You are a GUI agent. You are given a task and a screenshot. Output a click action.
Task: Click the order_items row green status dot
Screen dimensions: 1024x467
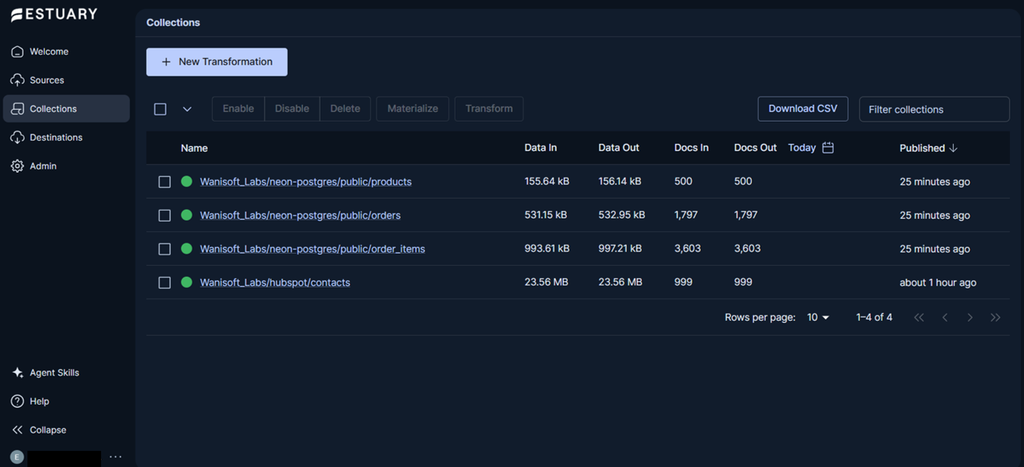(x=187, y=249)
